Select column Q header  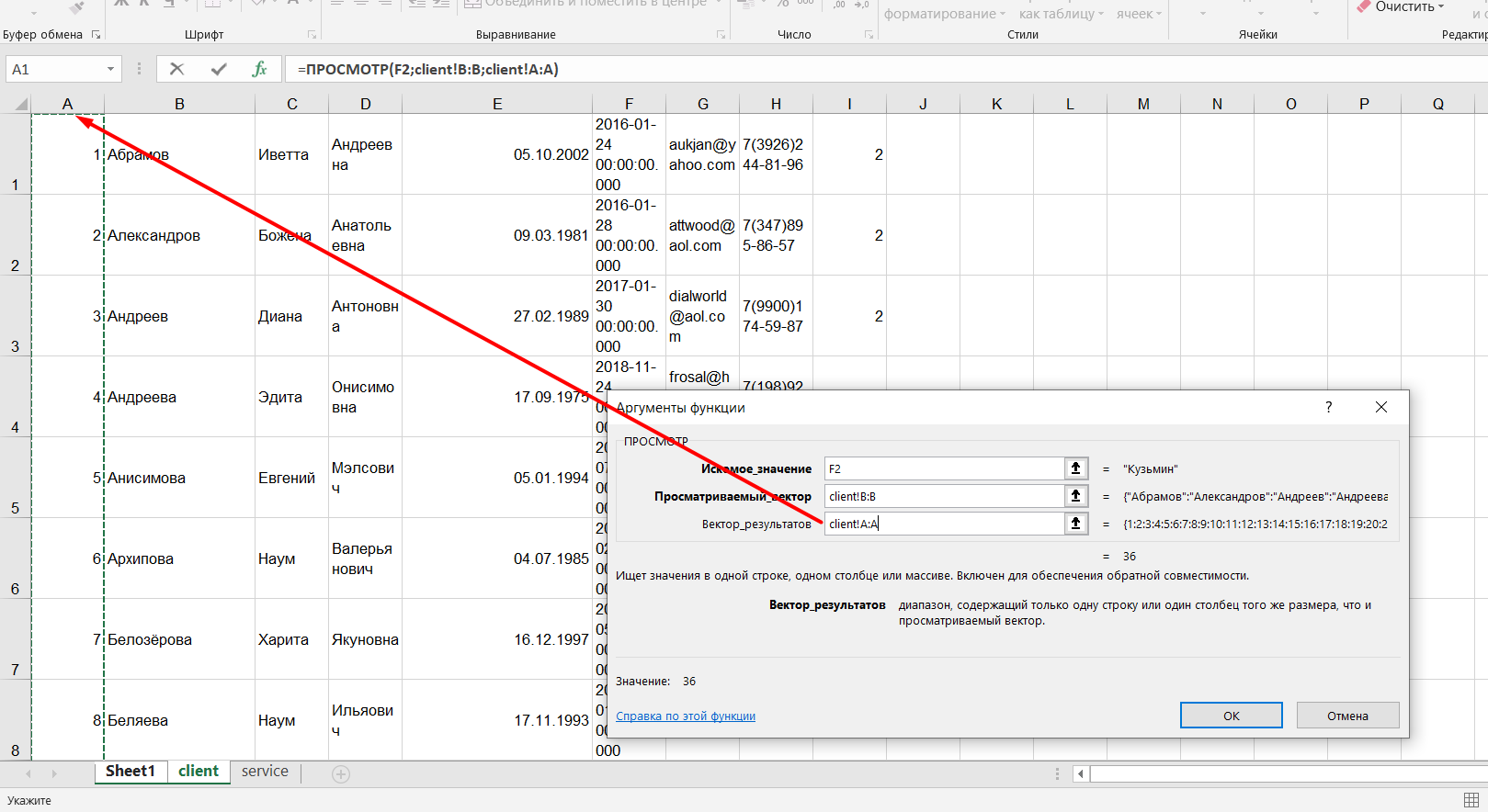pos(1438,105)
